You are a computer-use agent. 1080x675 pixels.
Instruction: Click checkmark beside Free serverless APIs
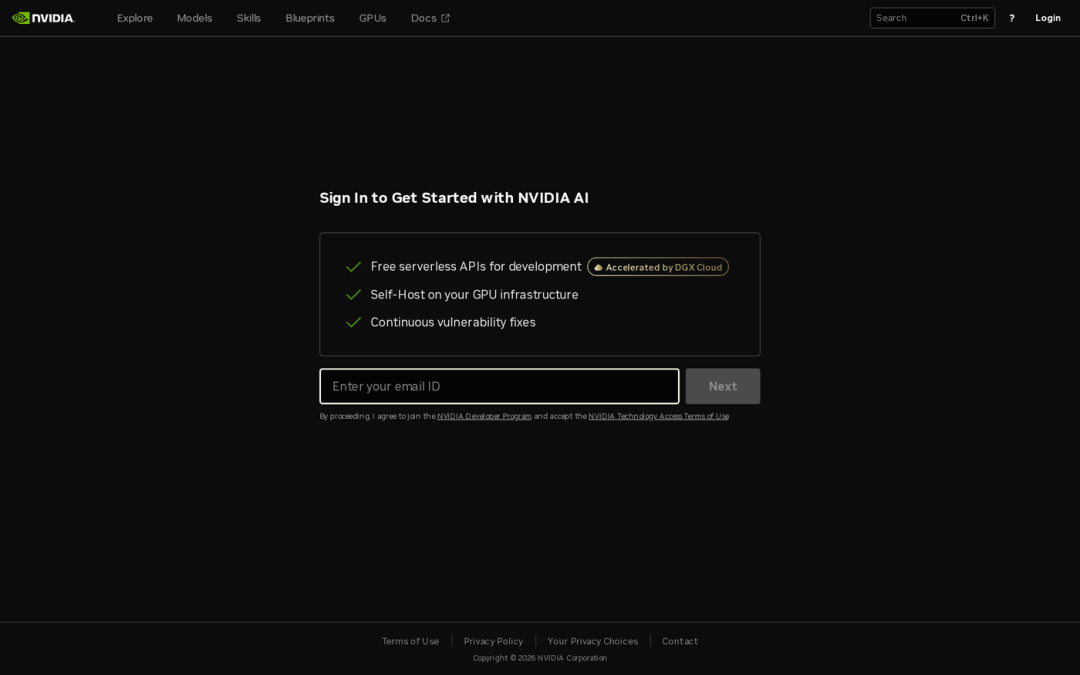pyautogui.click(x=353, y=267)
